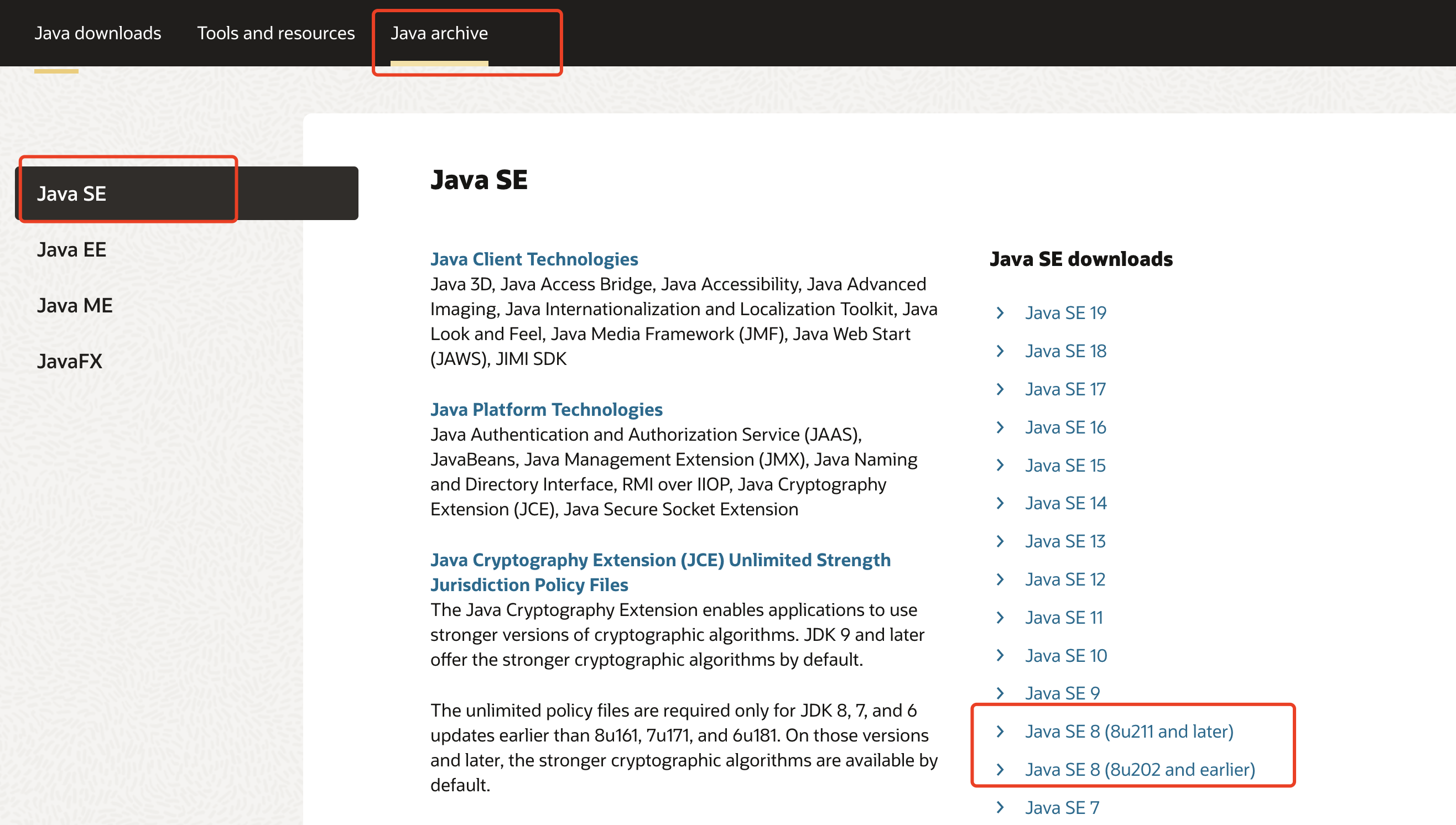The image size is (1456, 825).
Task: Go to JavaFX sidebar item
Action: tap(69, 362)
